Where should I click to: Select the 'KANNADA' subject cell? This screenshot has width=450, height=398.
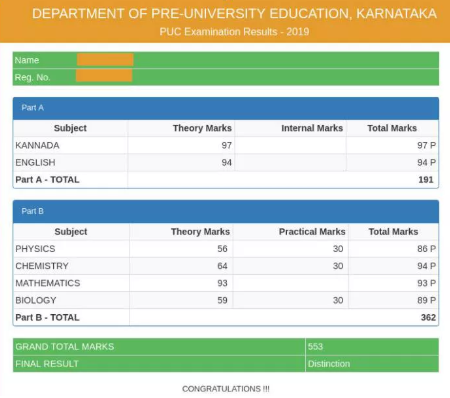point(70,145)
